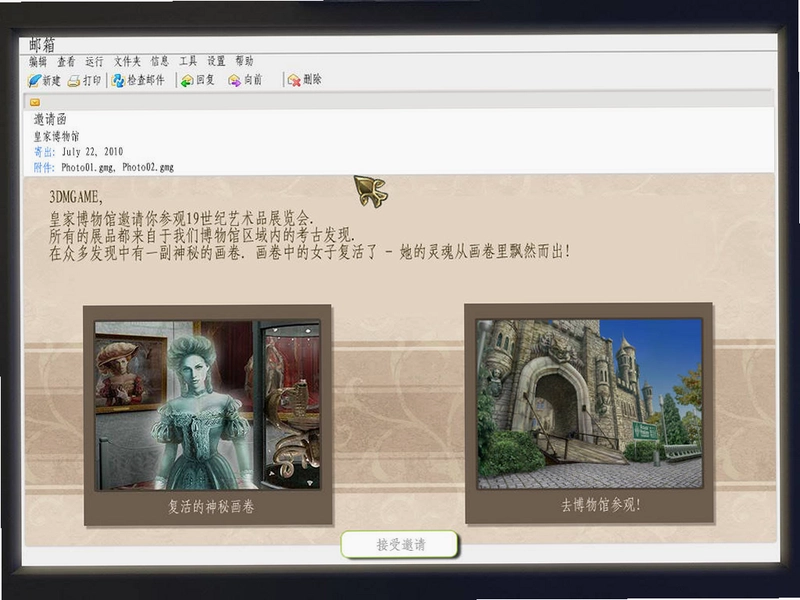Click the Print (打印) printer icon
The width and height of the screenshot is (800, 600).
[x=74, y=81]
